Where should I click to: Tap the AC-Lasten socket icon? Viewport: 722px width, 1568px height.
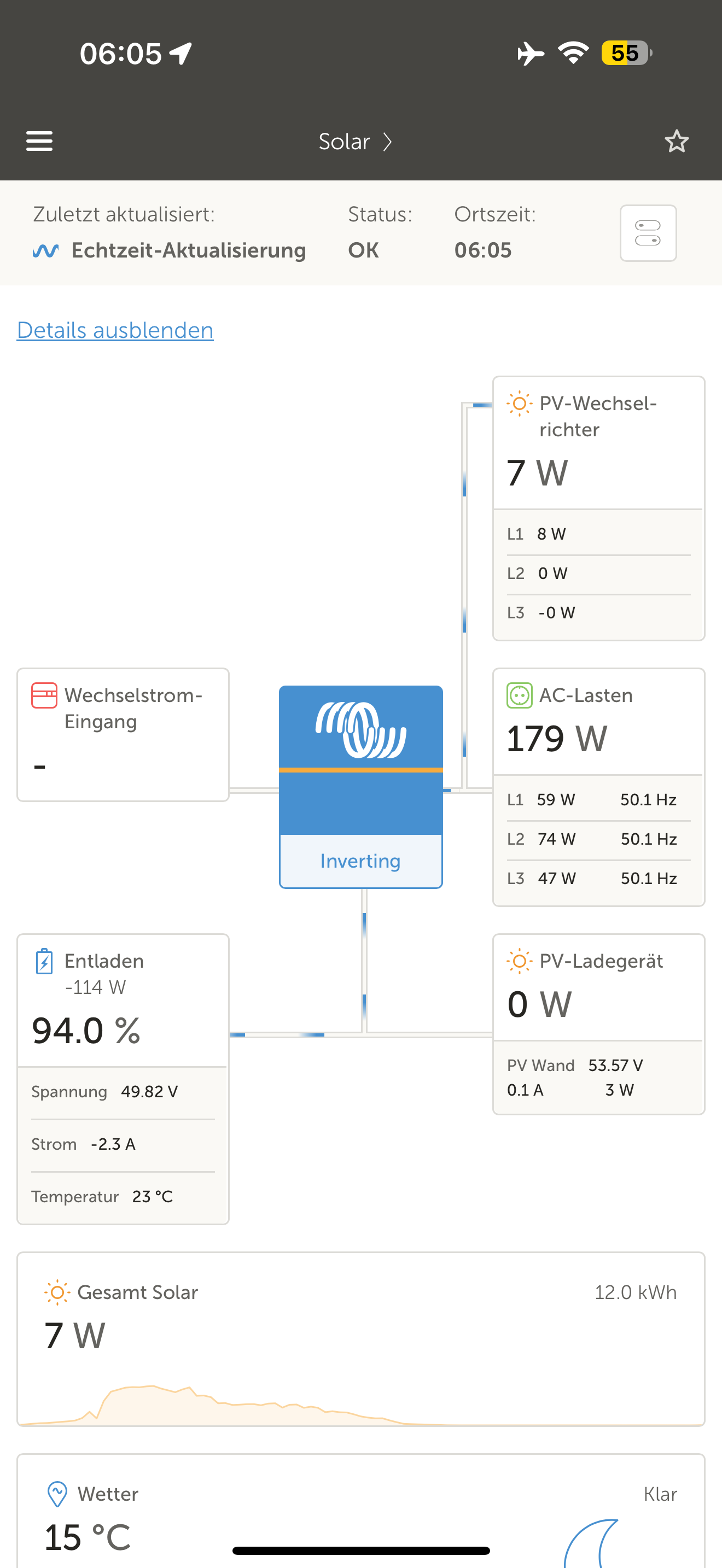[x=519, y=695]
